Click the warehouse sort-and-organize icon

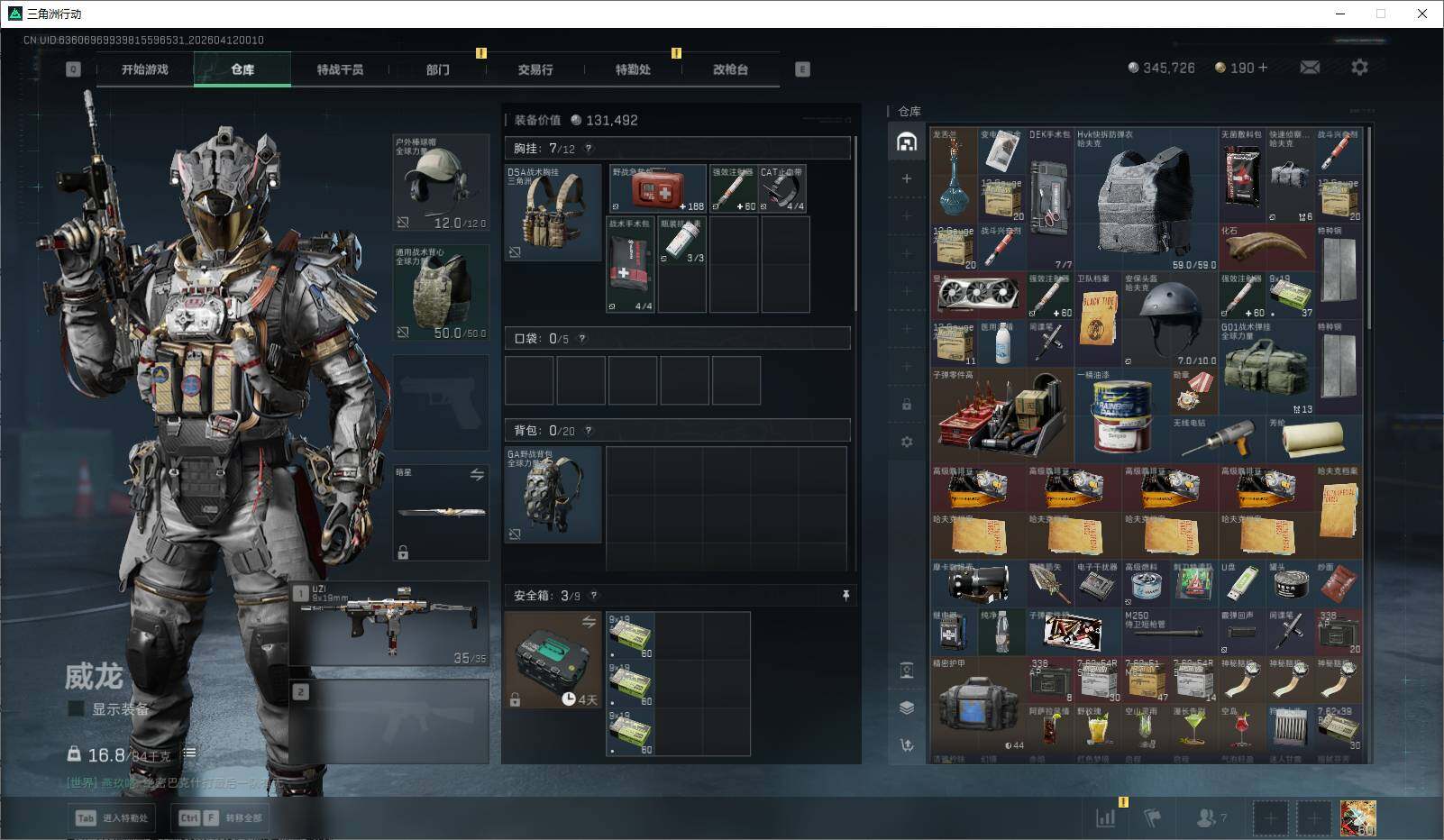[x=907, y=744]
